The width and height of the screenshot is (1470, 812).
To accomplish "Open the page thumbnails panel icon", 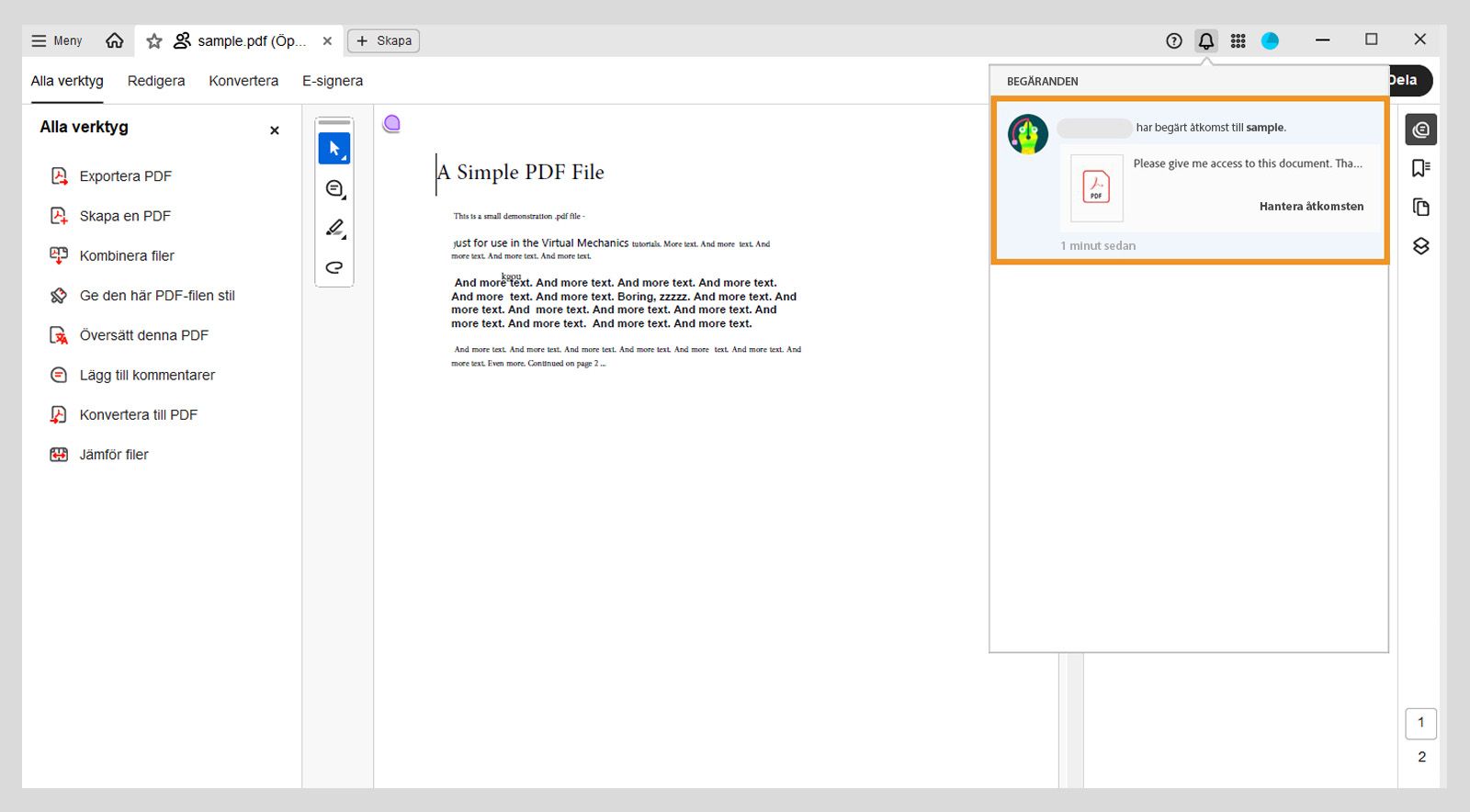I will [x=1421, y=208].
